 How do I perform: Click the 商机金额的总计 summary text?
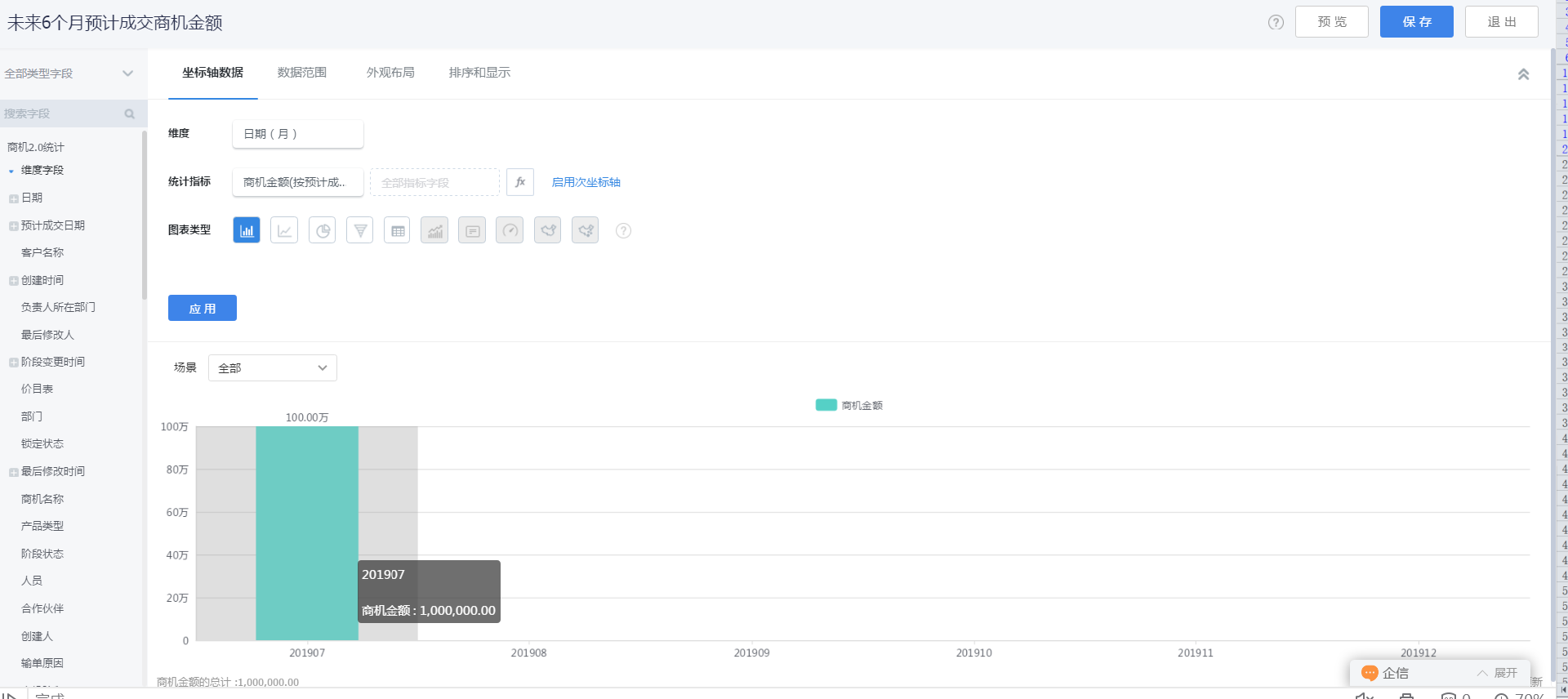pyautogui.click(x=228, y=682)
